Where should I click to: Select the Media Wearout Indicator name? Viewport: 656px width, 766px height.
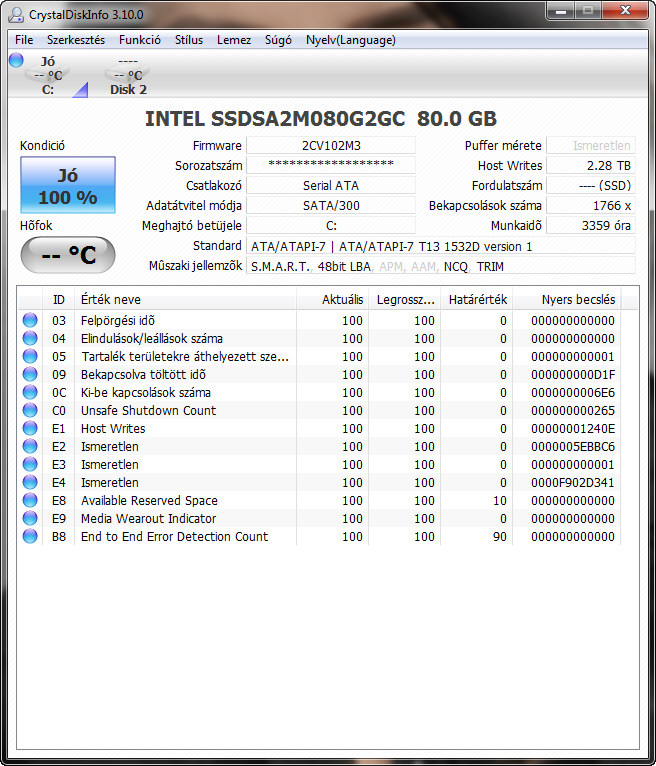148,518
